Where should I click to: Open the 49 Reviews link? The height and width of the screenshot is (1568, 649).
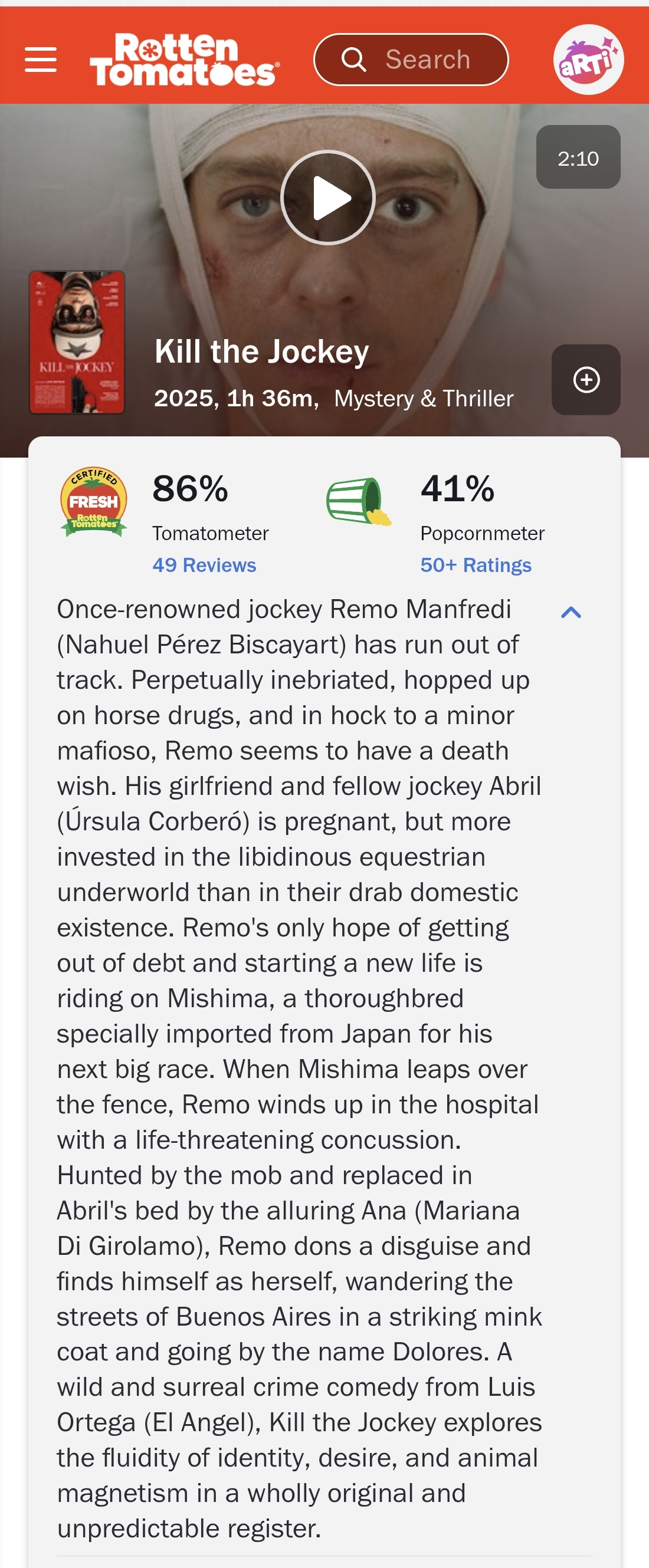[x=204, y=565]
